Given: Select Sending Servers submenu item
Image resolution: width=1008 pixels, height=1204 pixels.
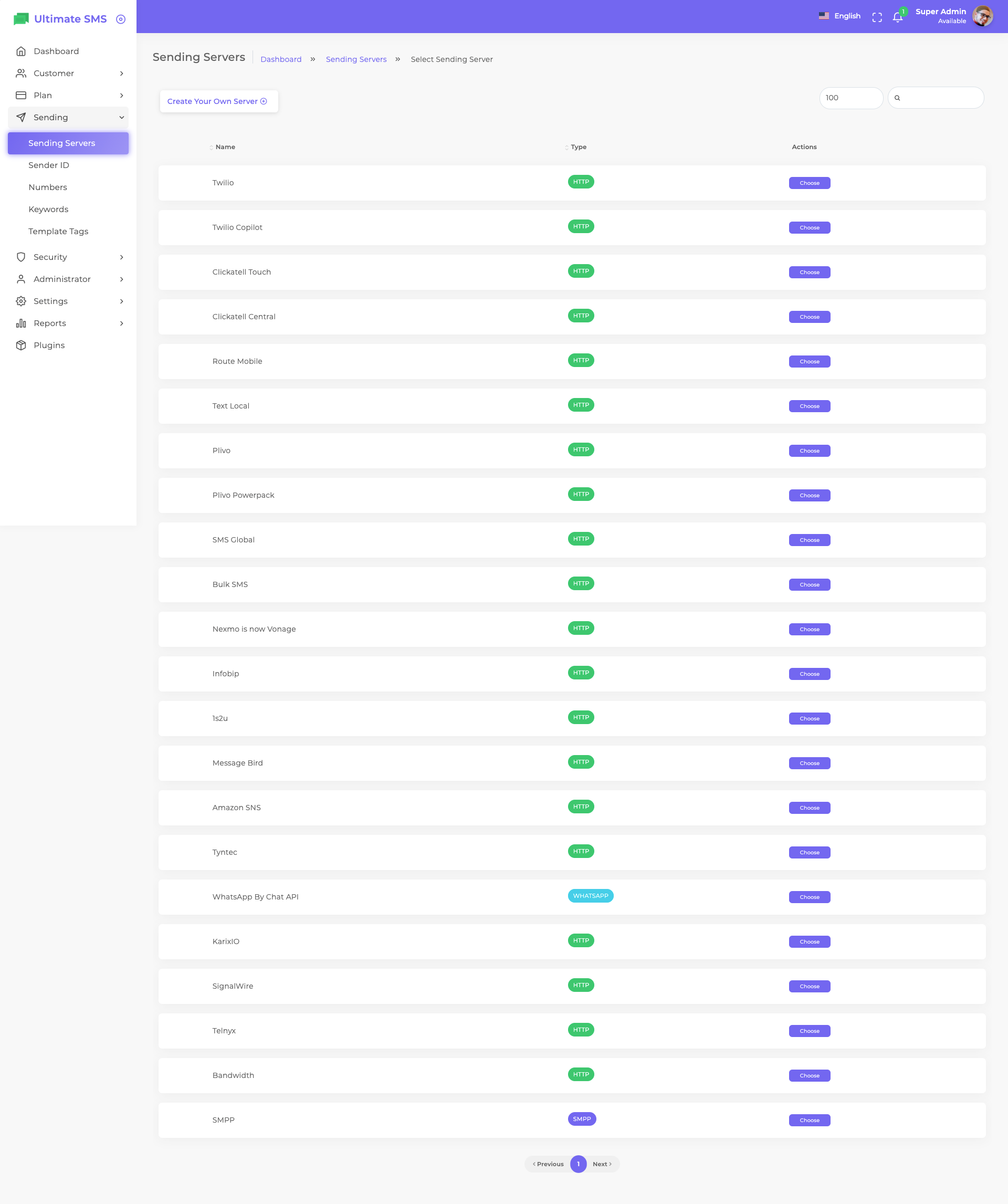Looking at the screenshot, I should click(x=68, y=143).
